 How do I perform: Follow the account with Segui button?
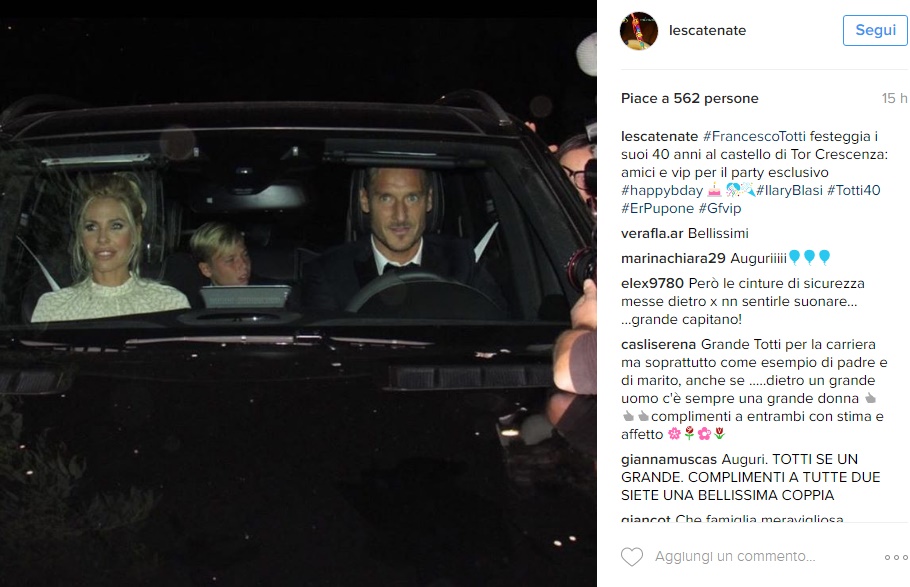(x=875, y=30)
